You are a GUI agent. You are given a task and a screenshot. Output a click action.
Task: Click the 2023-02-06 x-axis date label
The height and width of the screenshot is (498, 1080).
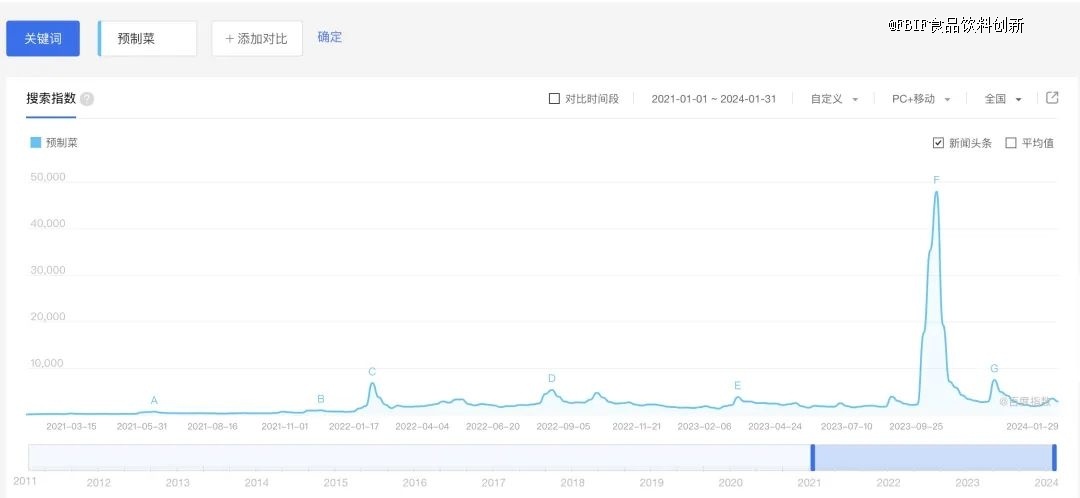coord(705,426)
